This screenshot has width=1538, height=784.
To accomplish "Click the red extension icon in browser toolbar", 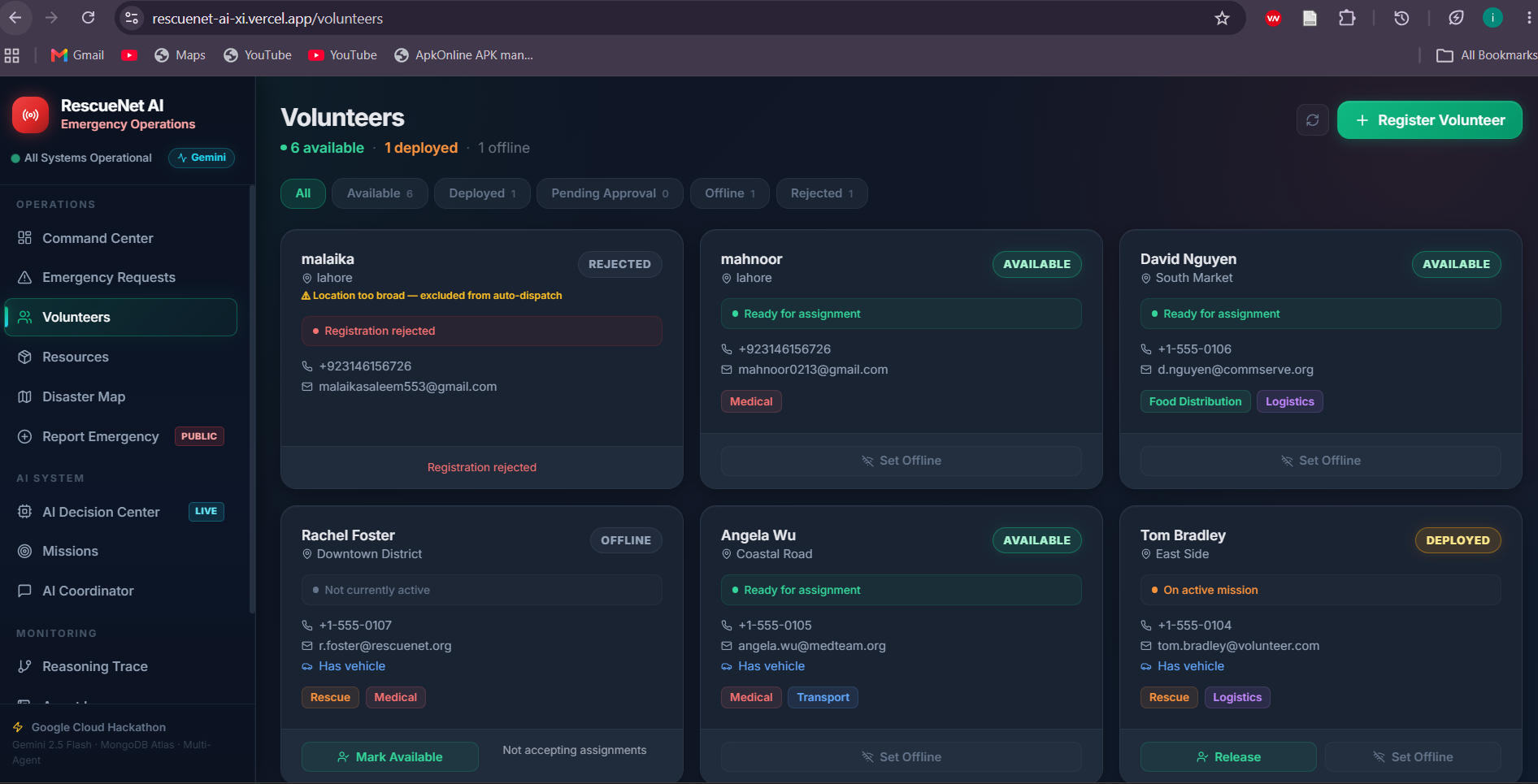I will pos(1273,18).
